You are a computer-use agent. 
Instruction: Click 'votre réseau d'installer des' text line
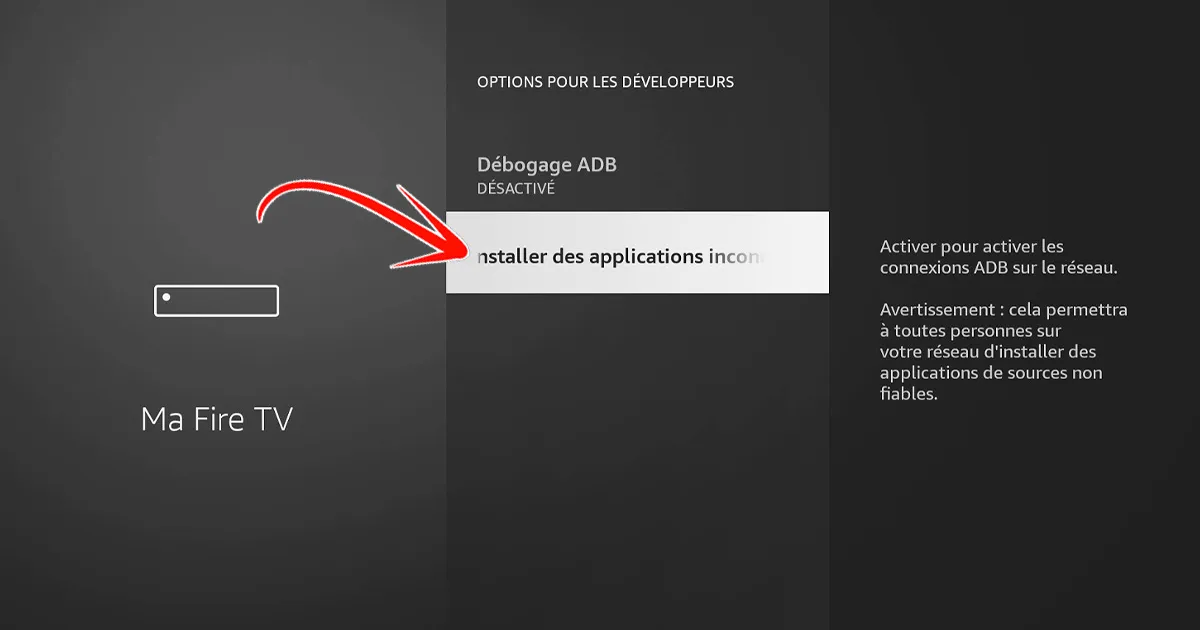pos(987,352)
